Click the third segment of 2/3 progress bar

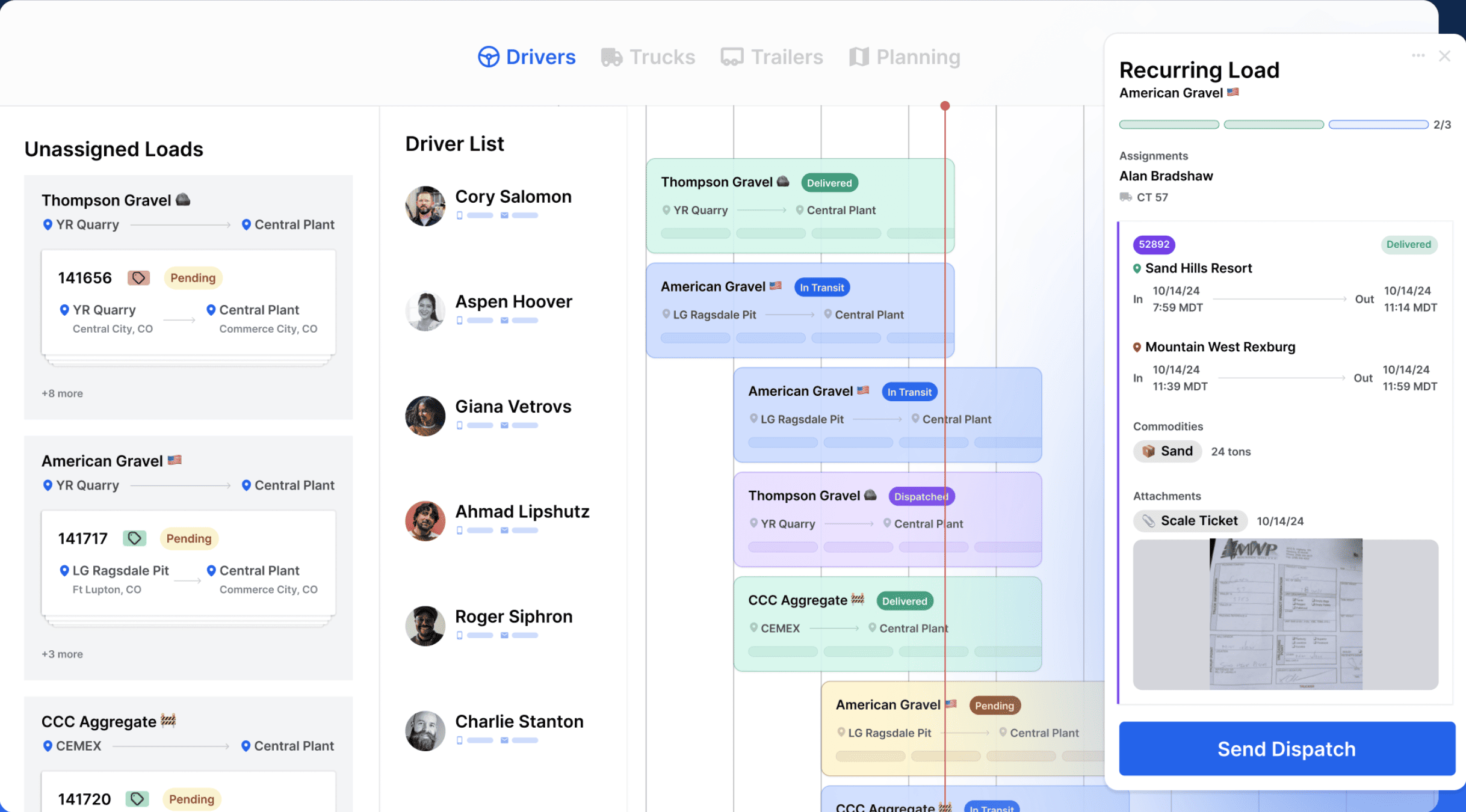[x=1378, y=125]
